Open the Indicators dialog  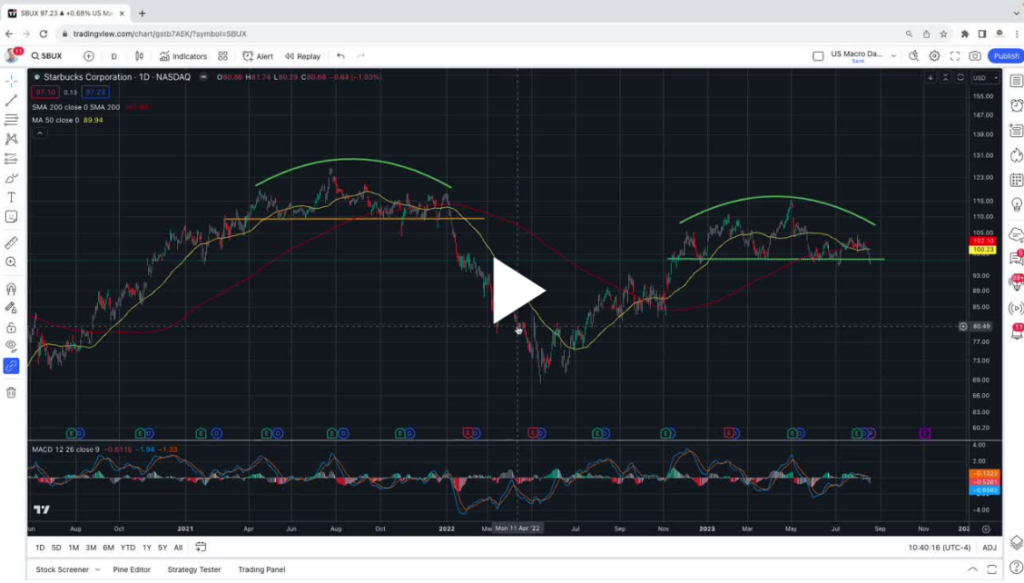click(x=184, y=56)
